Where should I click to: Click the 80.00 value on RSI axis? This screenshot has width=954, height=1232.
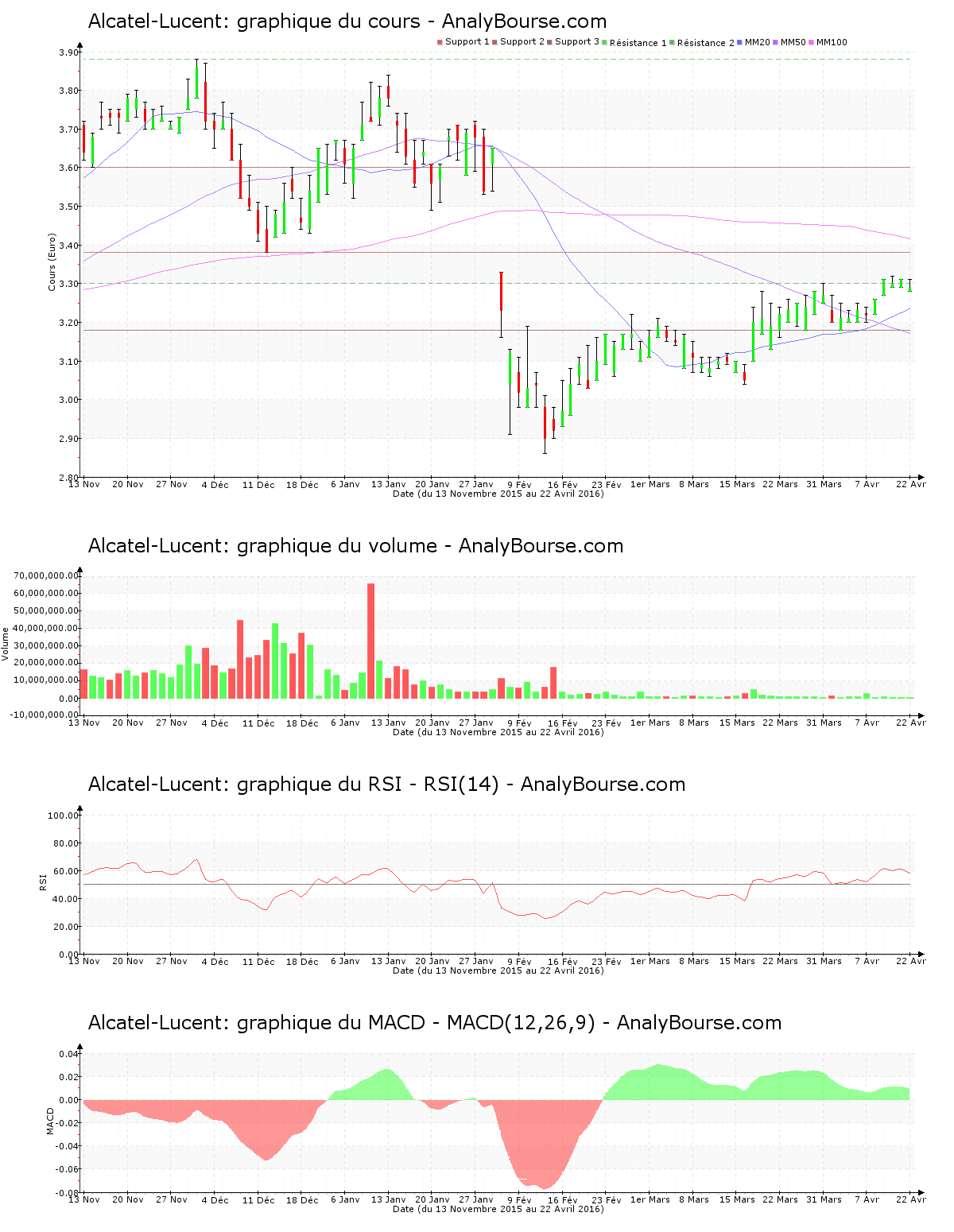pos(66,843)
